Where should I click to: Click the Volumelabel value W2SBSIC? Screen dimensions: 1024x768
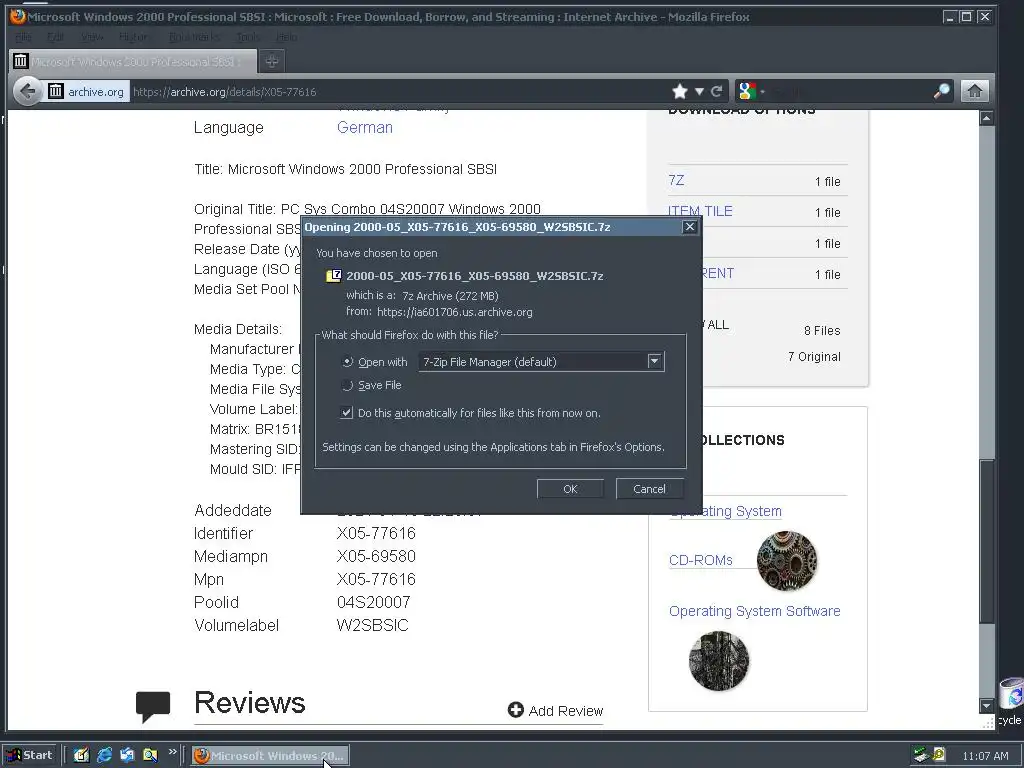(x=372, y=625)
